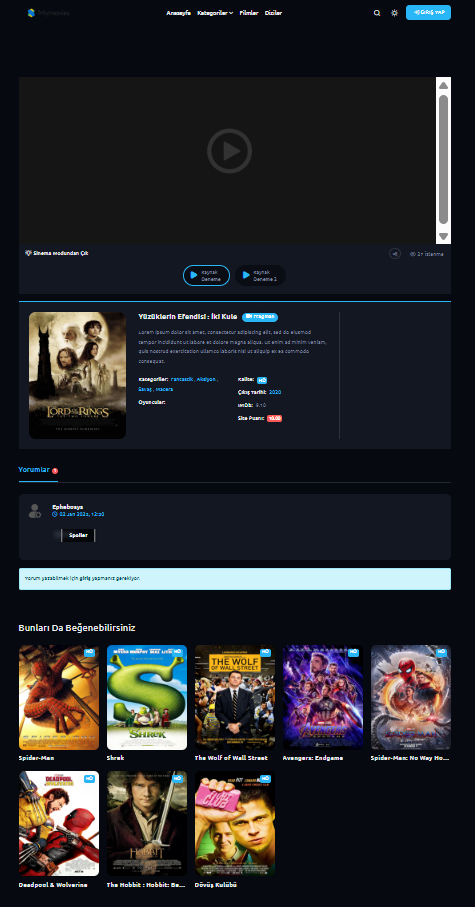Click the Bunları Da Beğenebilirsiniz heading
The height and width of the screenshot is (907, 475).
point(77,628)
